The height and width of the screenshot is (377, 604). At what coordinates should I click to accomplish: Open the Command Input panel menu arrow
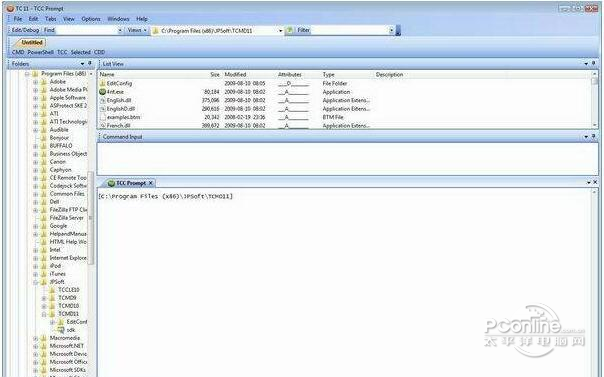(586, 136)
